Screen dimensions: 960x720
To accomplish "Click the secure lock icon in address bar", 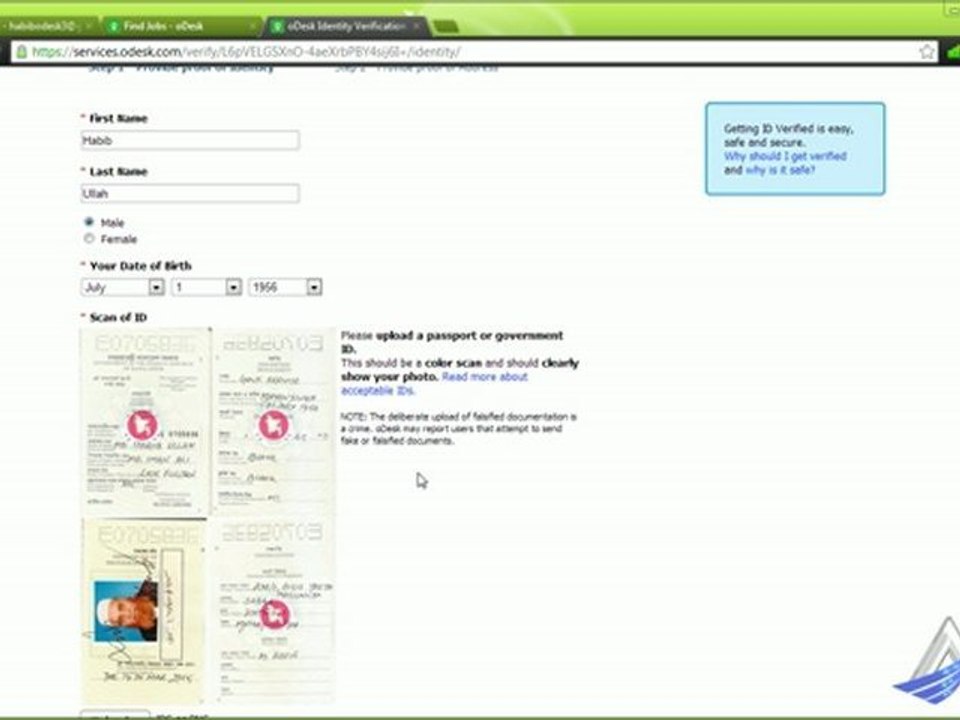I will [x=22, y=52].
